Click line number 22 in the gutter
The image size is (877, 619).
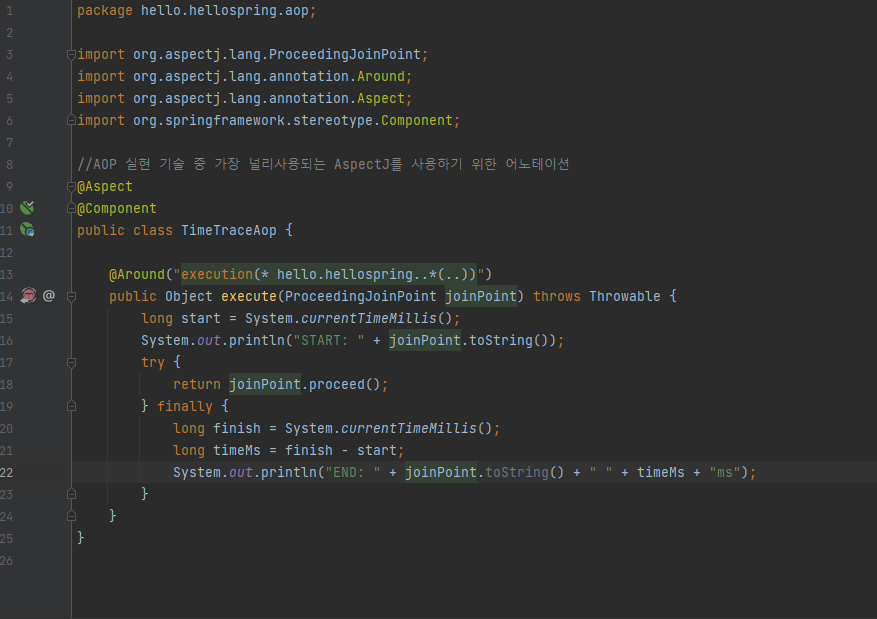pyautogui.click(x=7, y=472)
